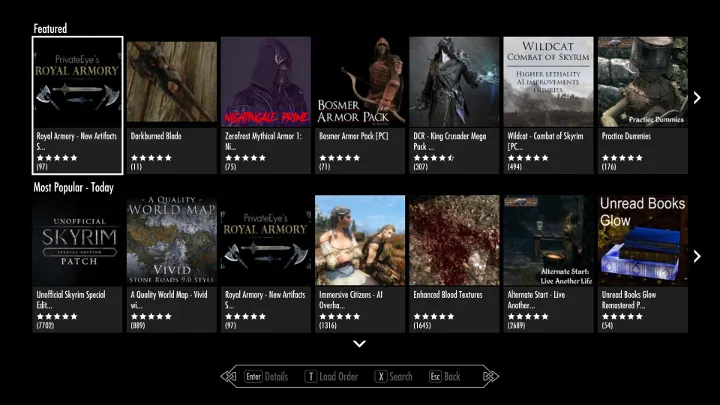The width and height of the screenshot is (720, 405).
Task: Advance Most Popular row with right arrow
Action: click(697, 256)
